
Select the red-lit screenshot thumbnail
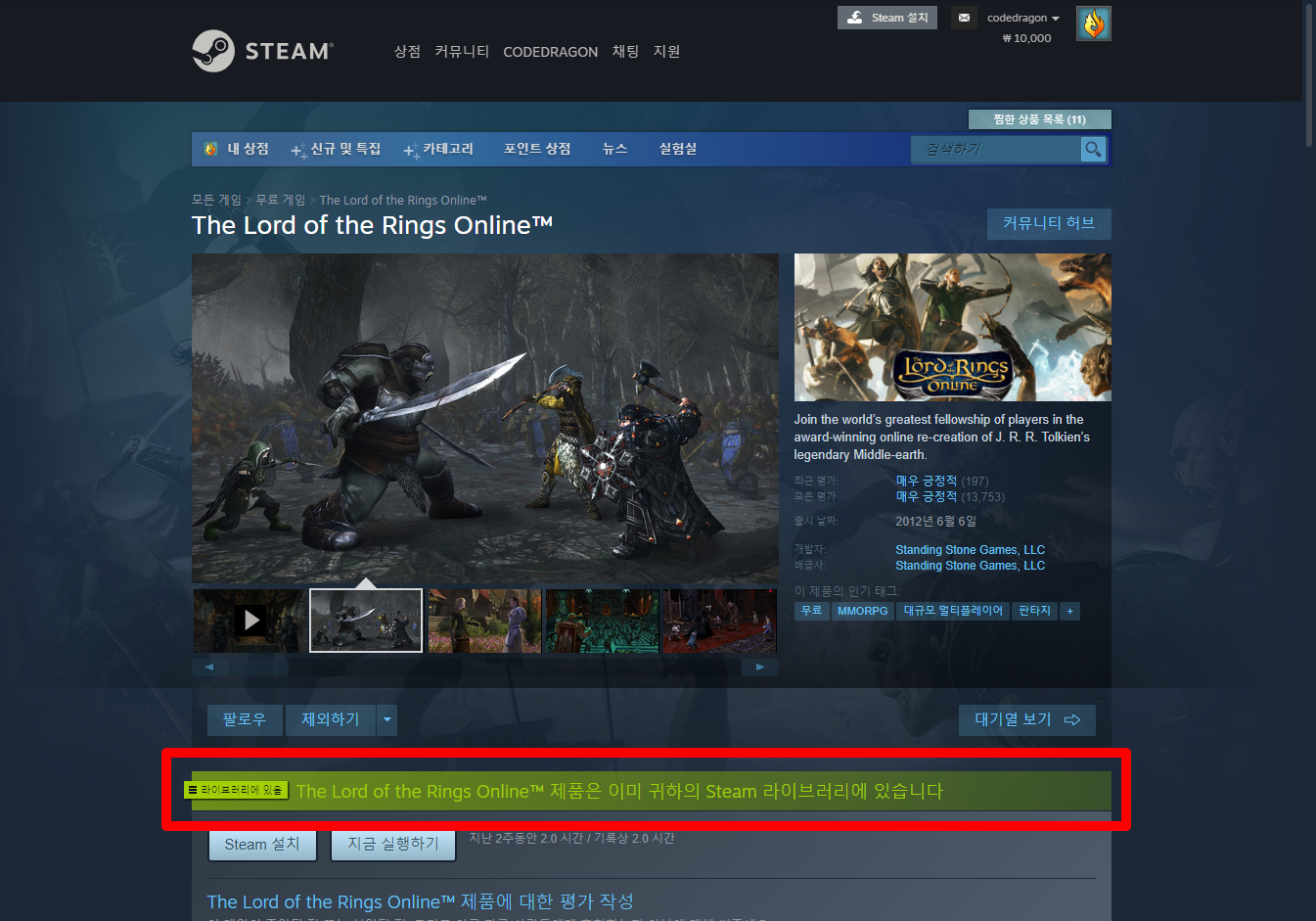(719, 620)
